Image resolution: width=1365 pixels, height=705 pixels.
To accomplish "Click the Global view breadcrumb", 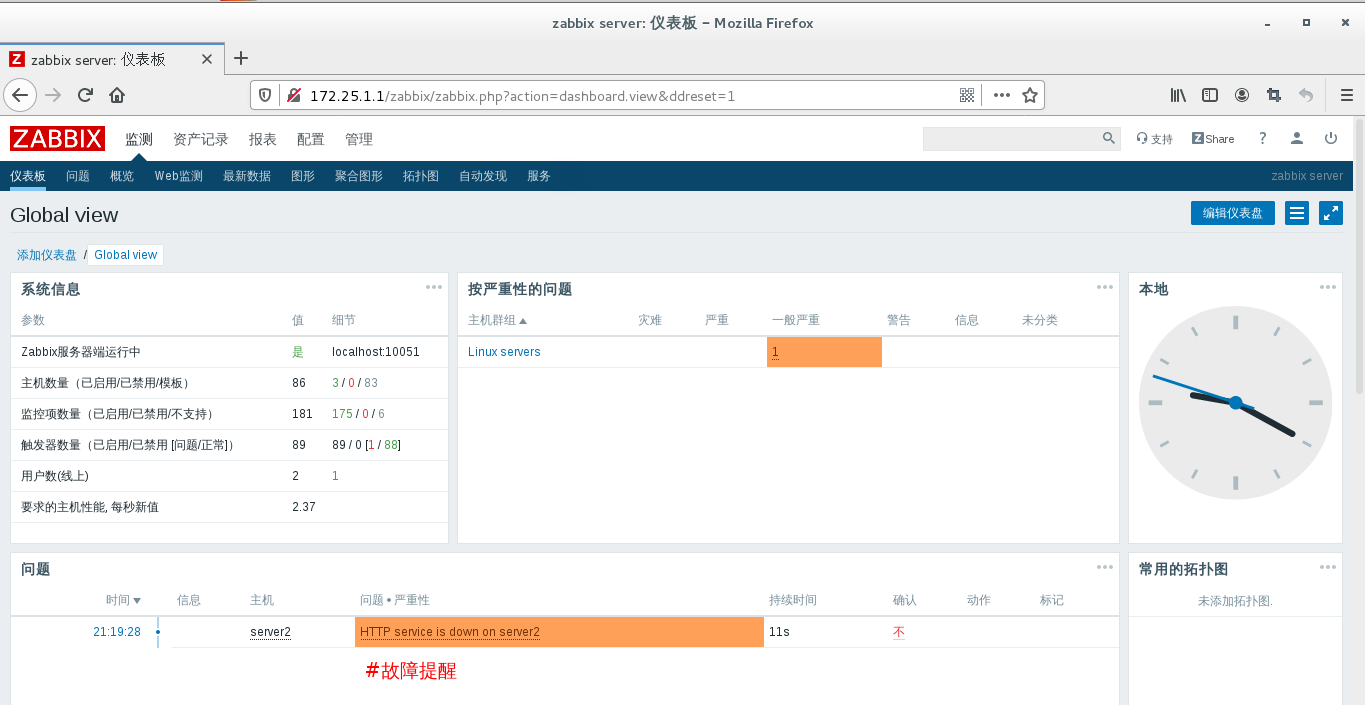I will pos(125,255).
